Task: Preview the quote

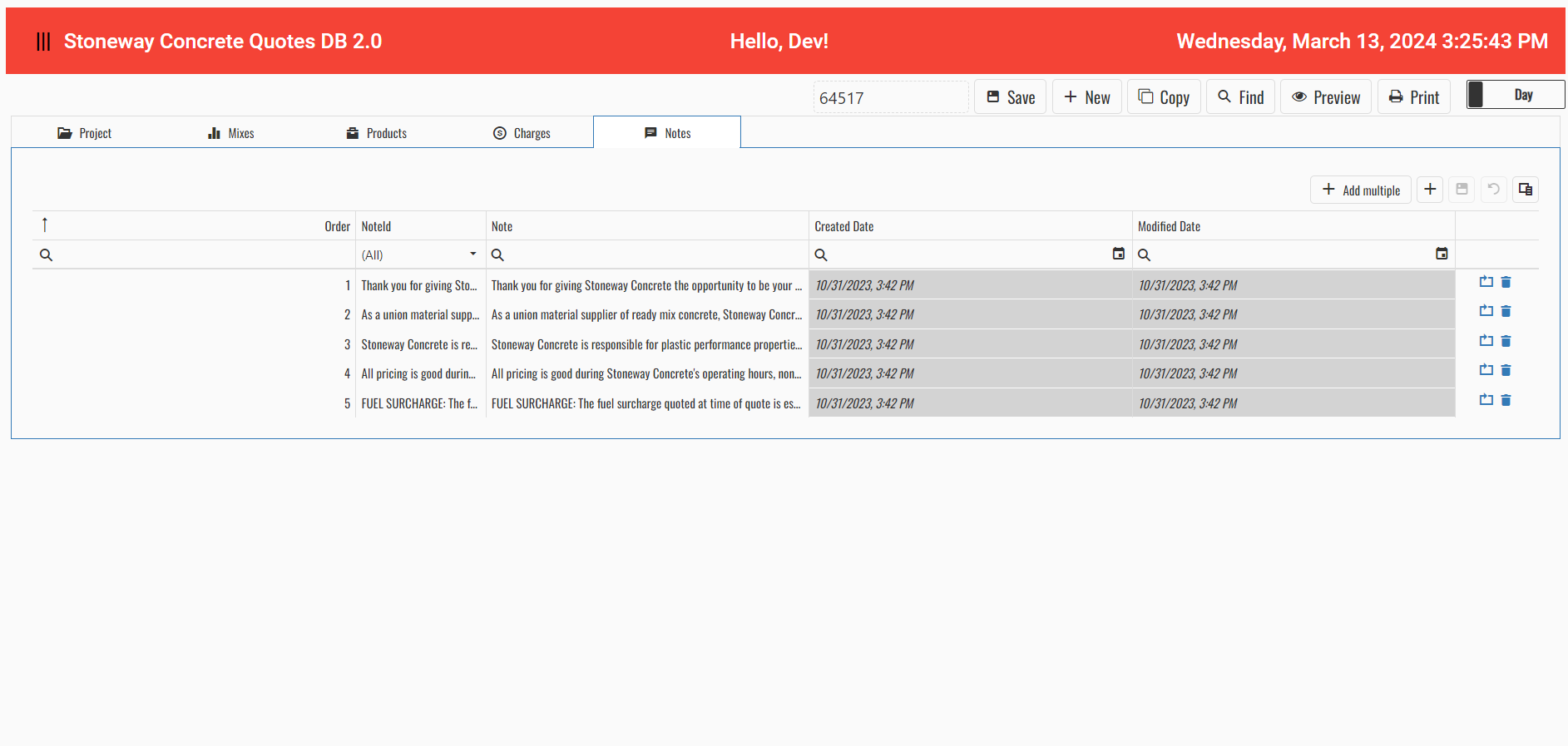Action: click(x=1326, y=97)
